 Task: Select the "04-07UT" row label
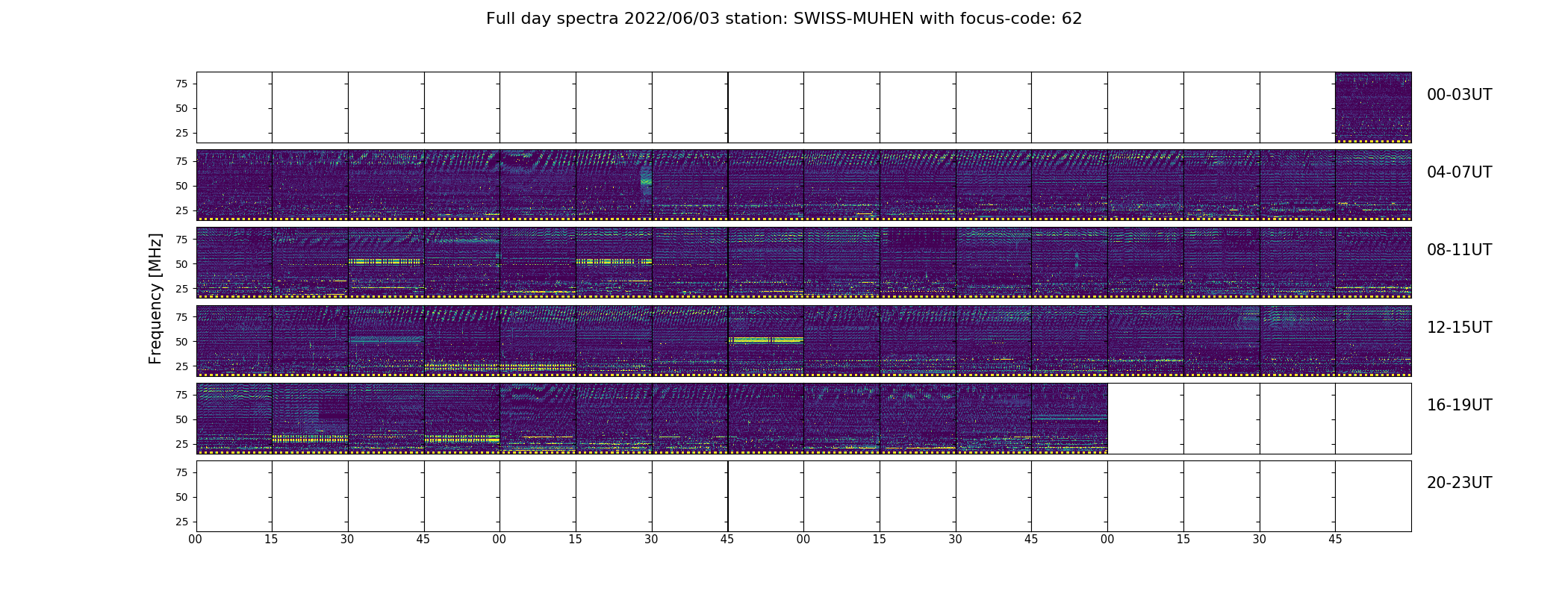pos(1459,172)
